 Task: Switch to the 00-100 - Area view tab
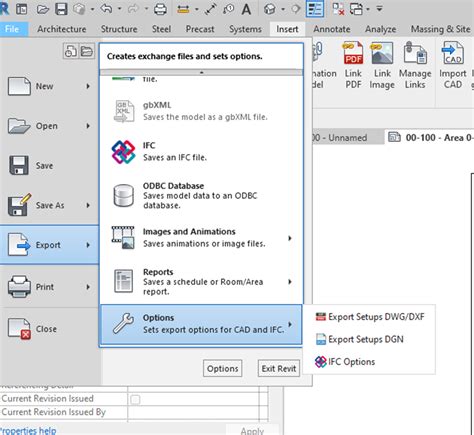tap(430, 137)
